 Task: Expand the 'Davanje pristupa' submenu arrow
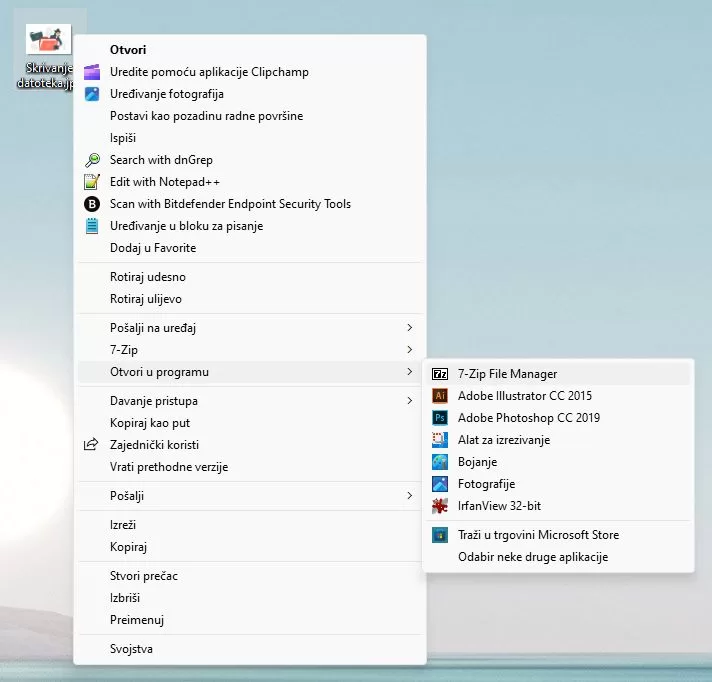coord(409,401)
